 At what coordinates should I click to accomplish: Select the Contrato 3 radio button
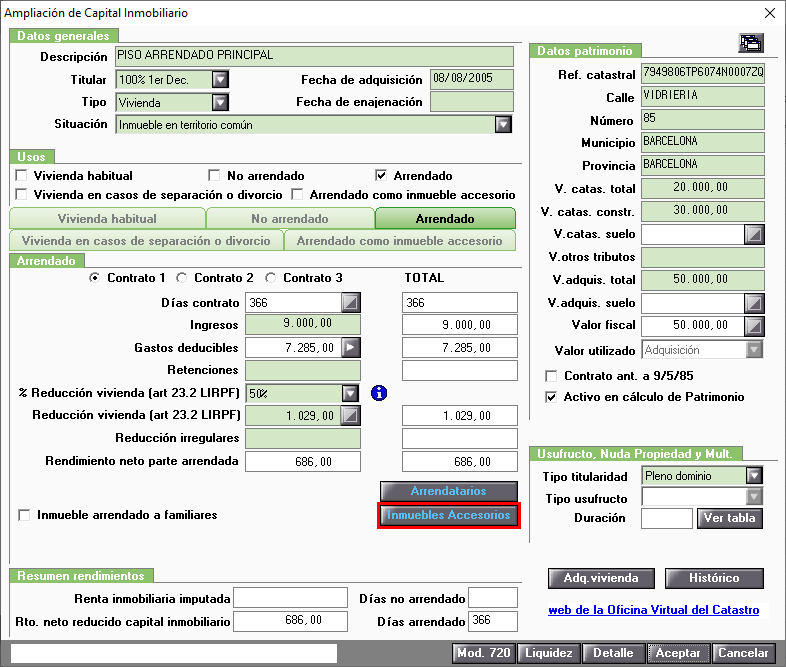click(x=271, y=278)
